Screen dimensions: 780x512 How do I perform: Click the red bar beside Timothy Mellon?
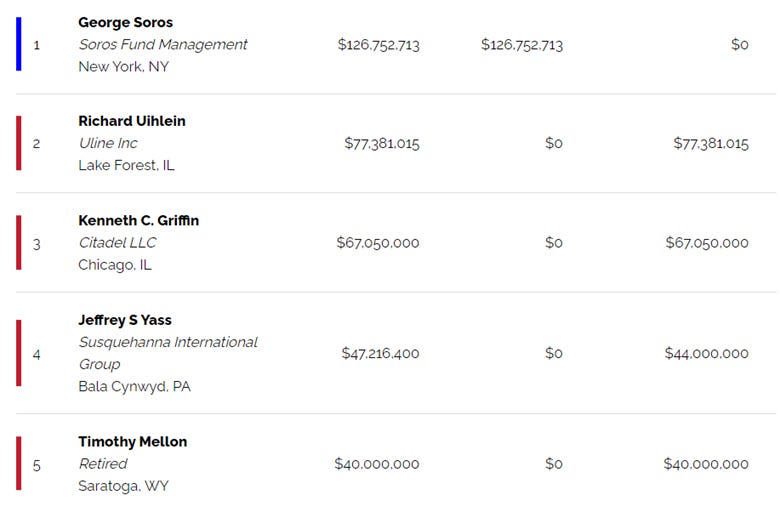pos(19,464)
